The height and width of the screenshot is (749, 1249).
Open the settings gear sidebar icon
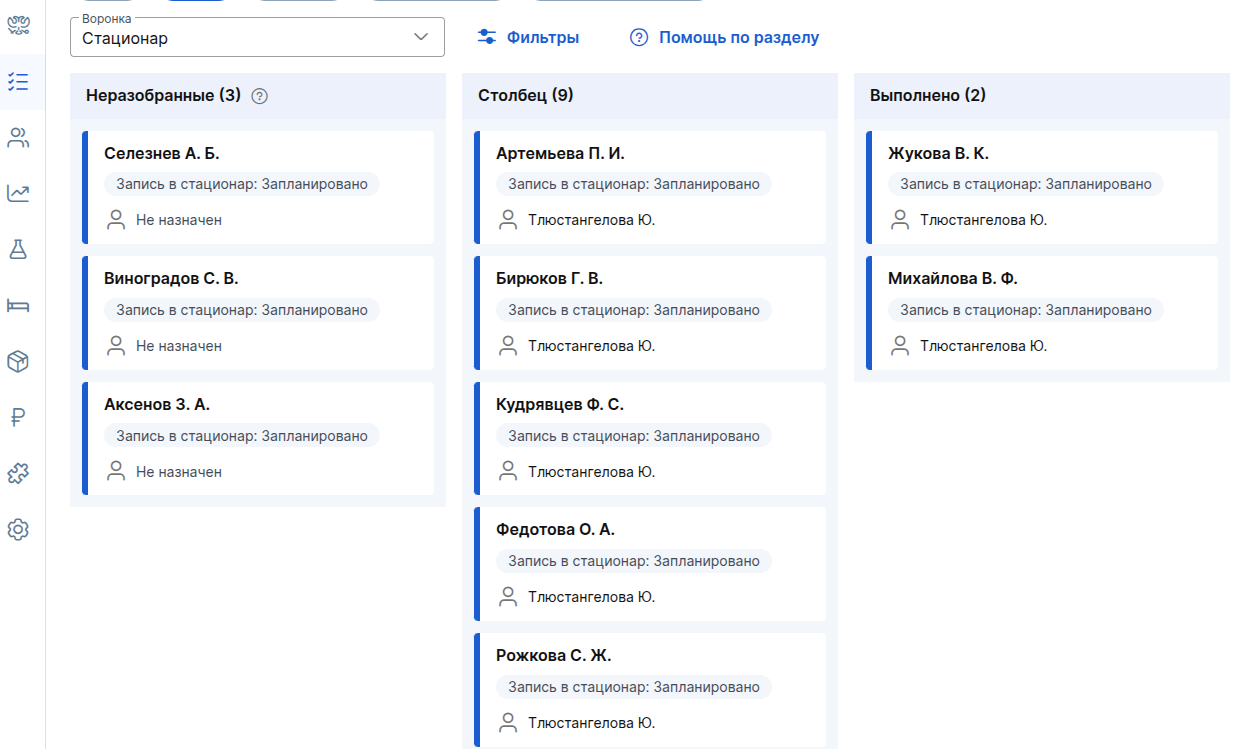[18, 529]
